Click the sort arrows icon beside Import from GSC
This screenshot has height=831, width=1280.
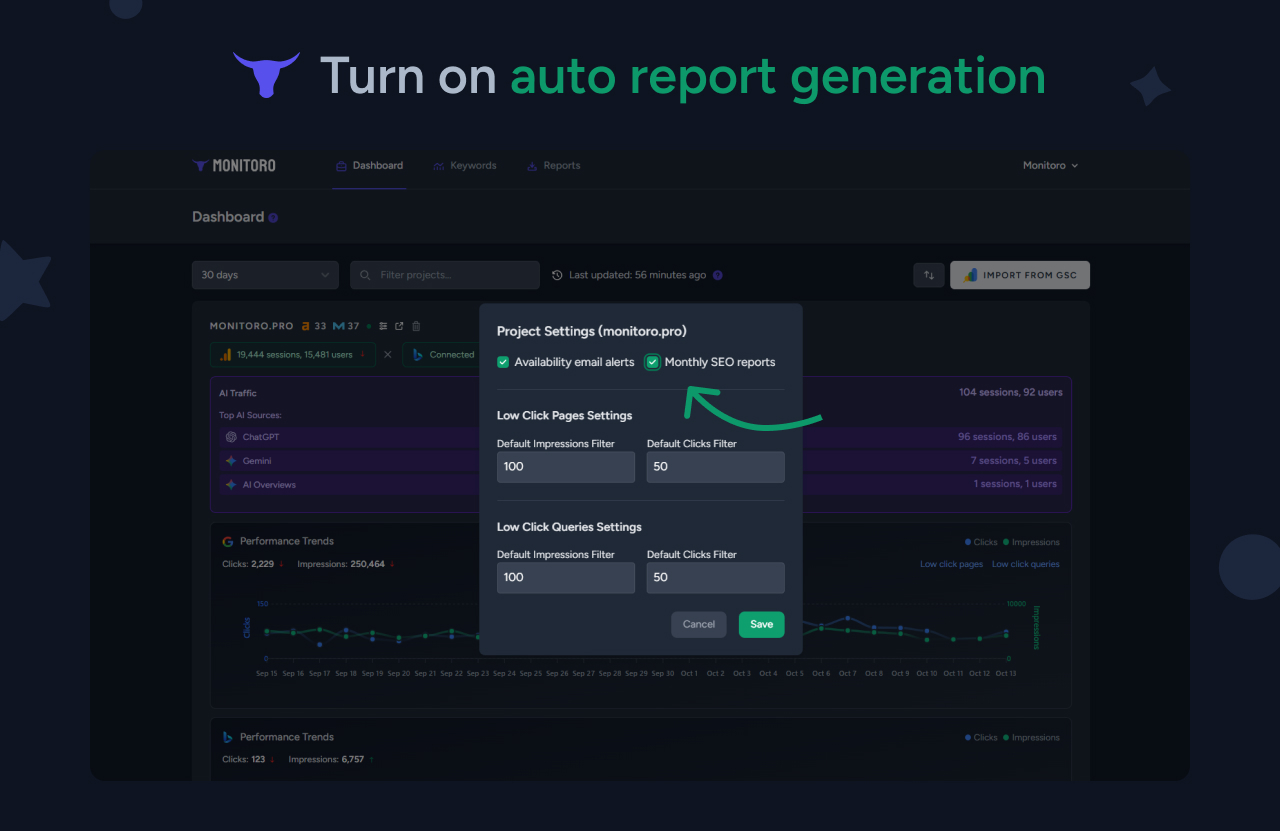[928, 274]
